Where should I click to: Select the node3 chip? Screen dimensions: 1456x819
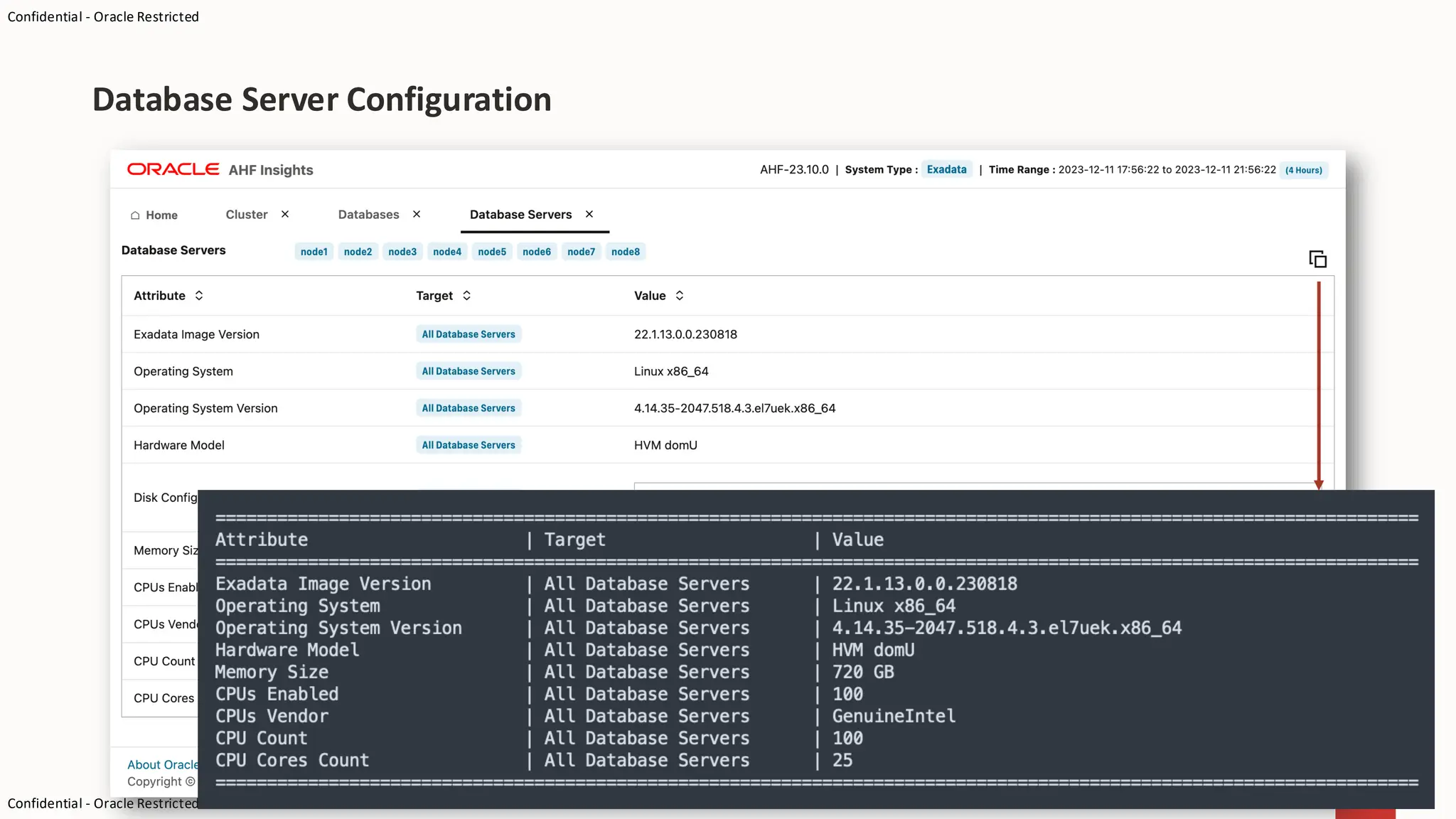pyautogui.click(x=402, y=252)
